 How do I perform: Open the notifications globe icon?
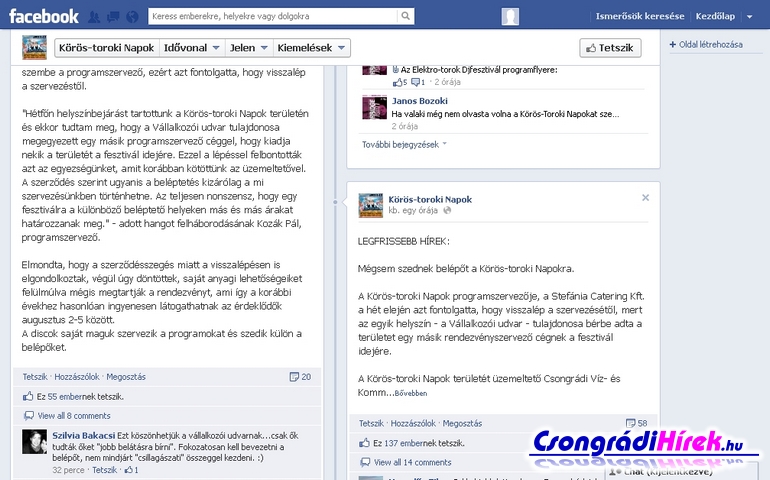coord(132,17)
